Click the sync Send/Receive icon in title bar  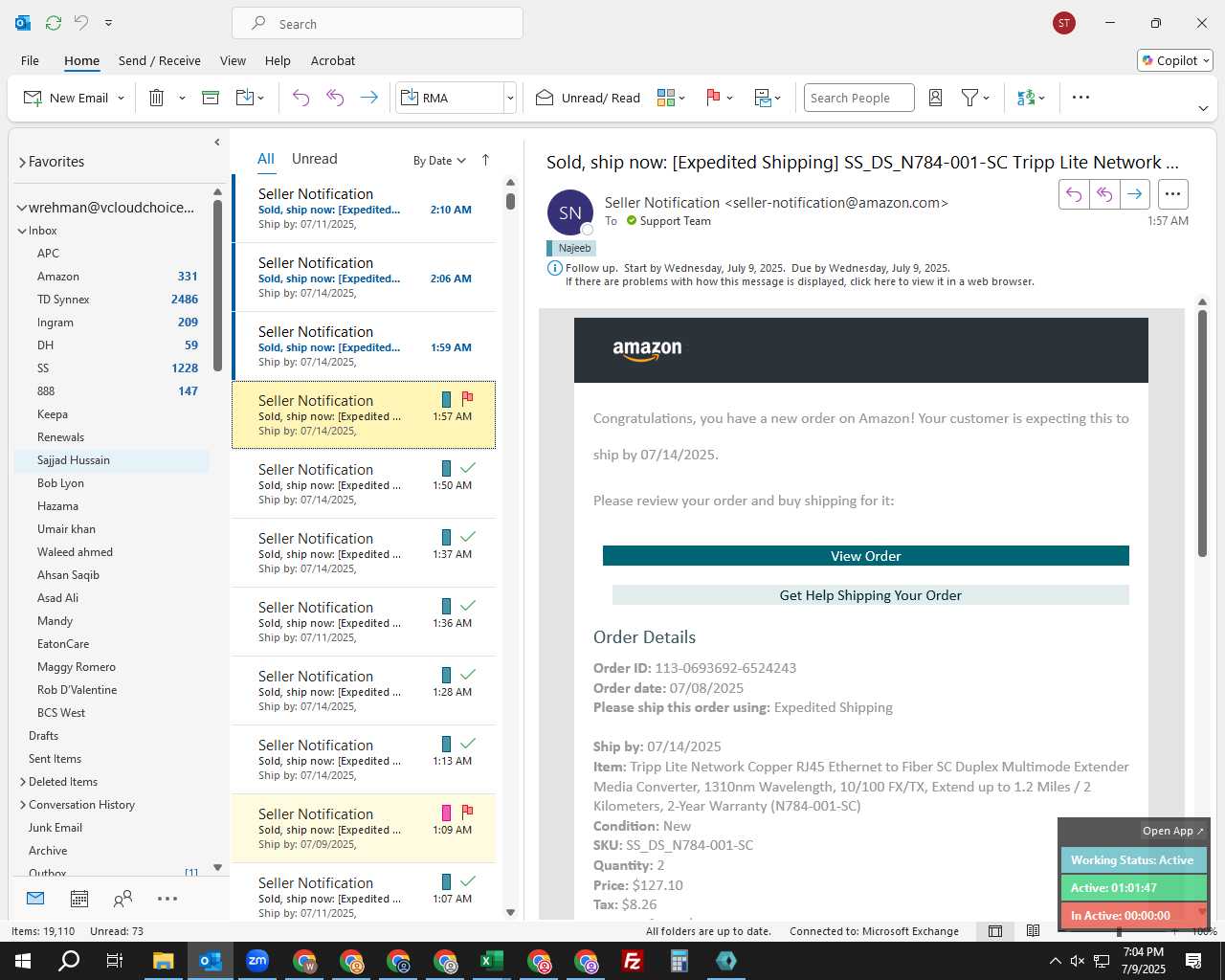click(x=54, y=22)
